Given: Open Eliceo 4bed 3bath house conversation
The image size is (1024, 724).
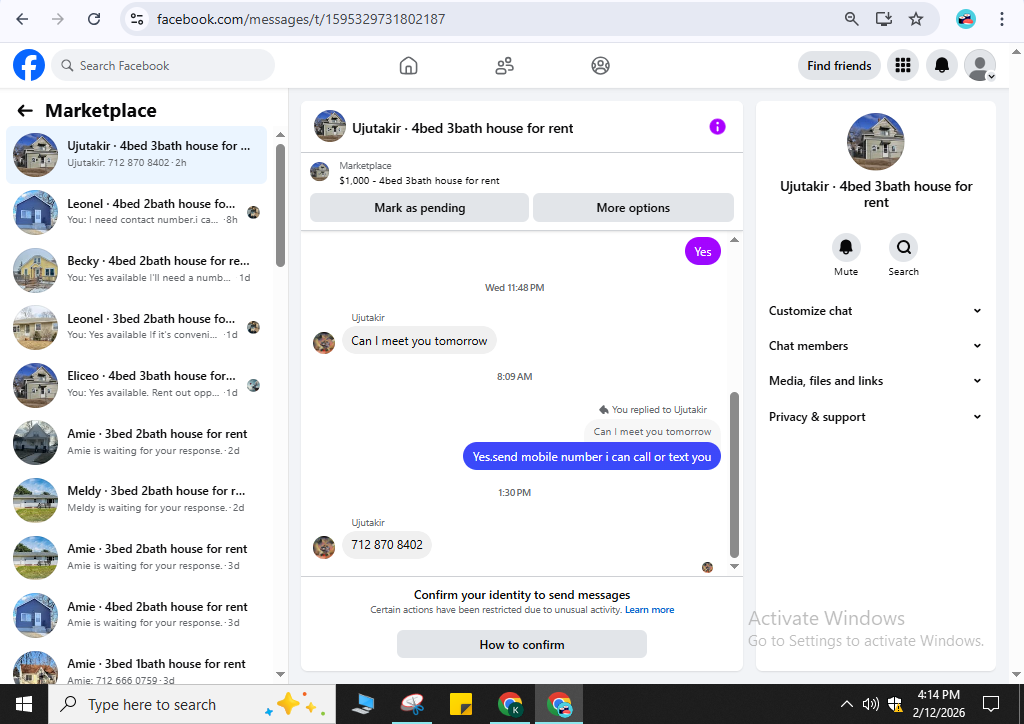Looking at the screenshot, I should [x=136, y=385].
